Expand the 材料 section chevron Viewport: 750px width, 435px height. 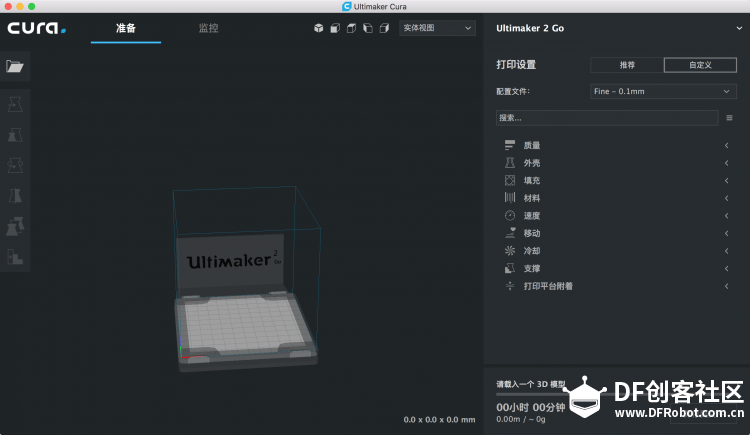(x=726, y=198)
